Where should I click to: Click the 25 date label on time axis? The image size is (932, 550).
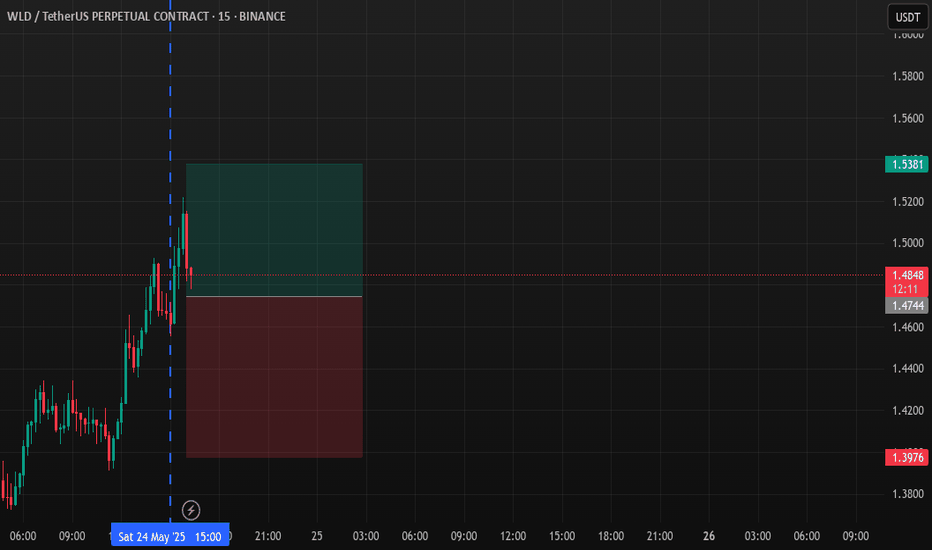click(317, 536)
